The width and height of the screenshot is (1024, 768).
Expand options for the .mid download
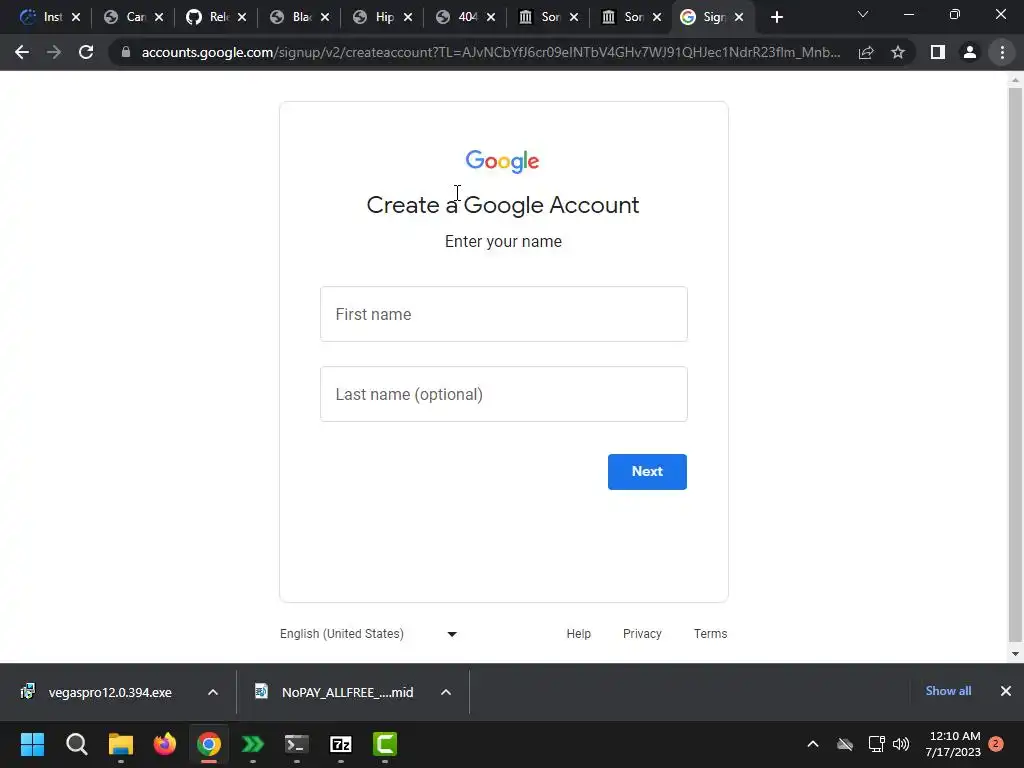coord(446,692)
